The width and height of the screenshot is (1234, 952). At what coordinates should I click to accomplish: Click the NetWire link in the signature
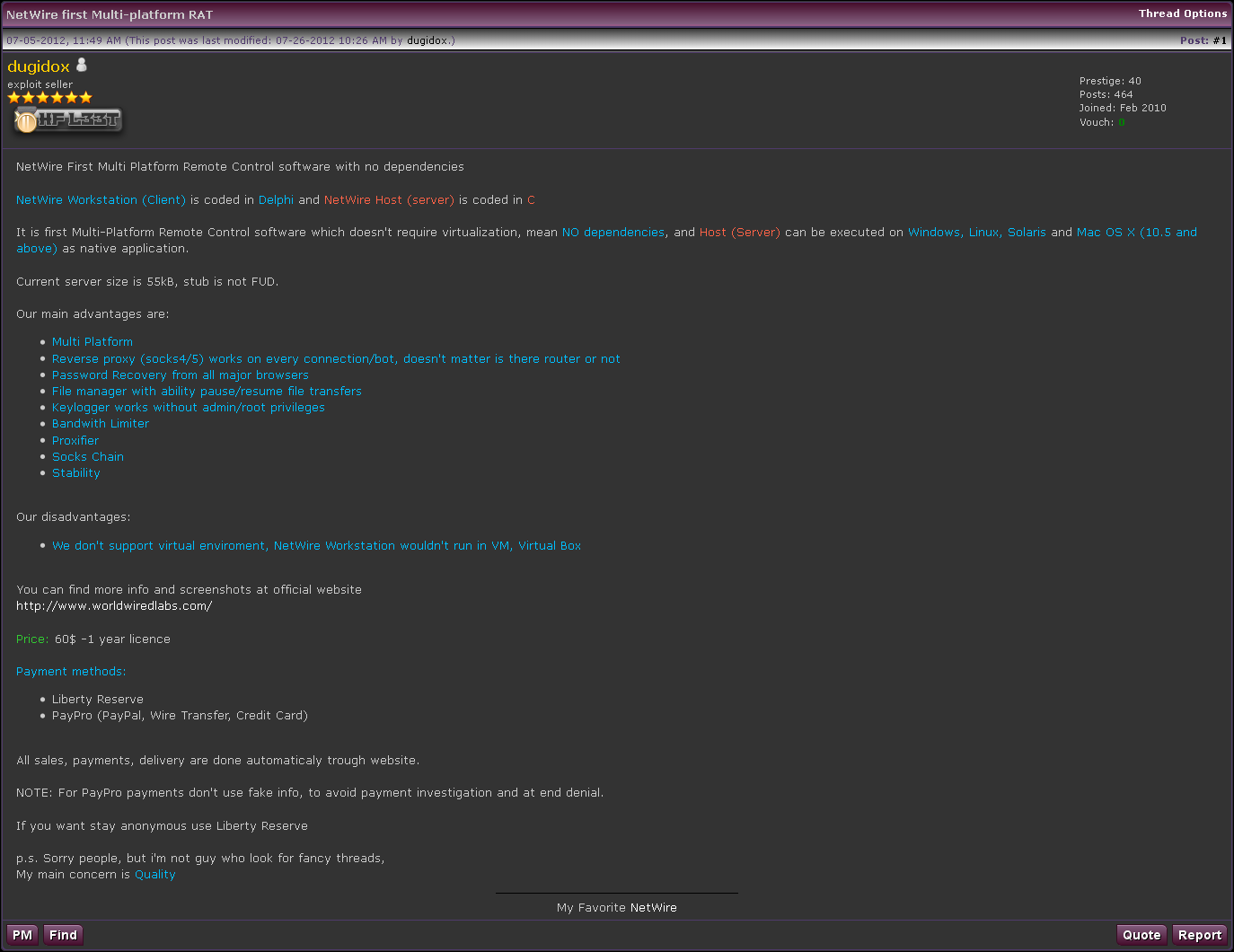[x=653, y=908]
